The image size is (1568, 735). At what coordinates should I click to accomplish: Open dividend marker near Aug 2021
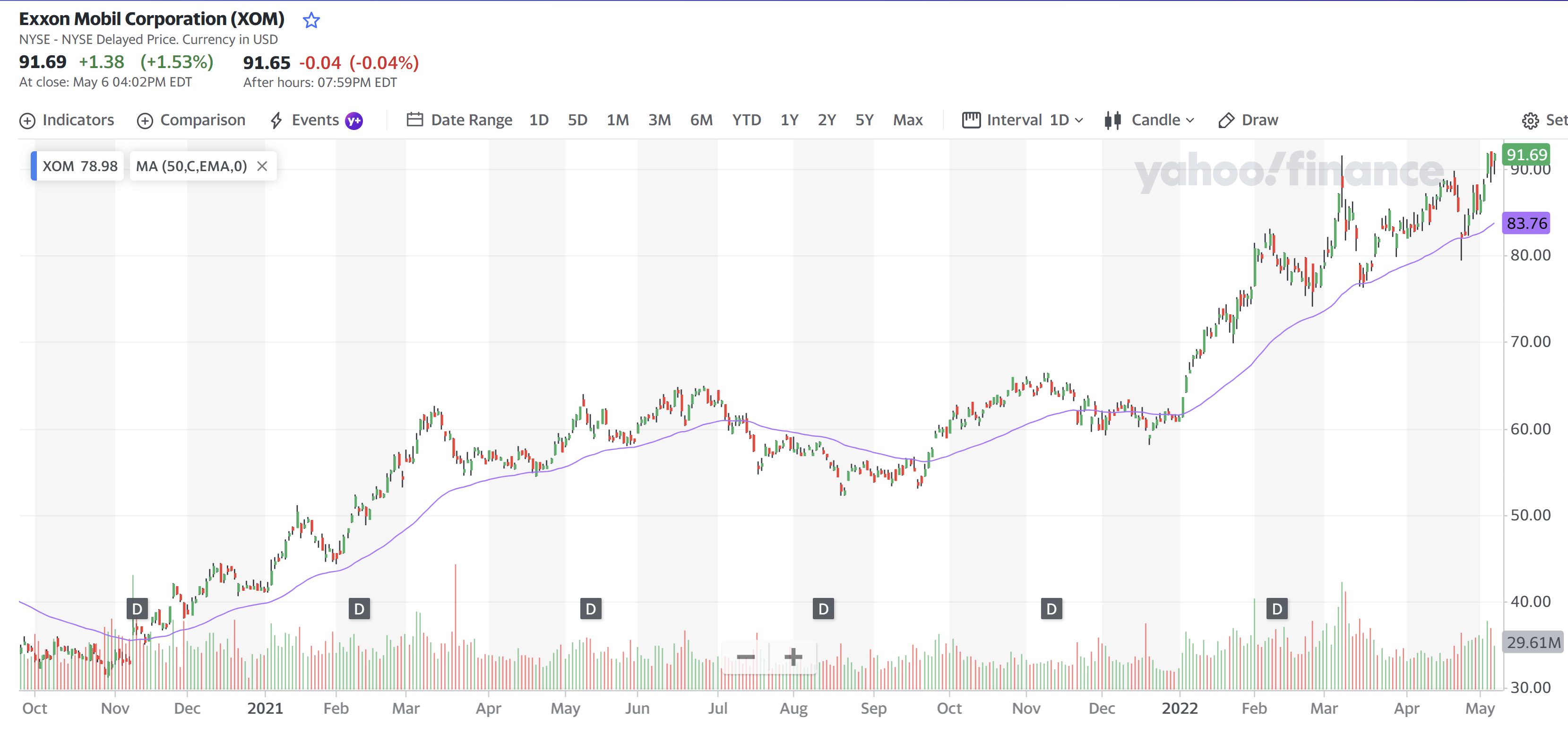click(823, 608)
